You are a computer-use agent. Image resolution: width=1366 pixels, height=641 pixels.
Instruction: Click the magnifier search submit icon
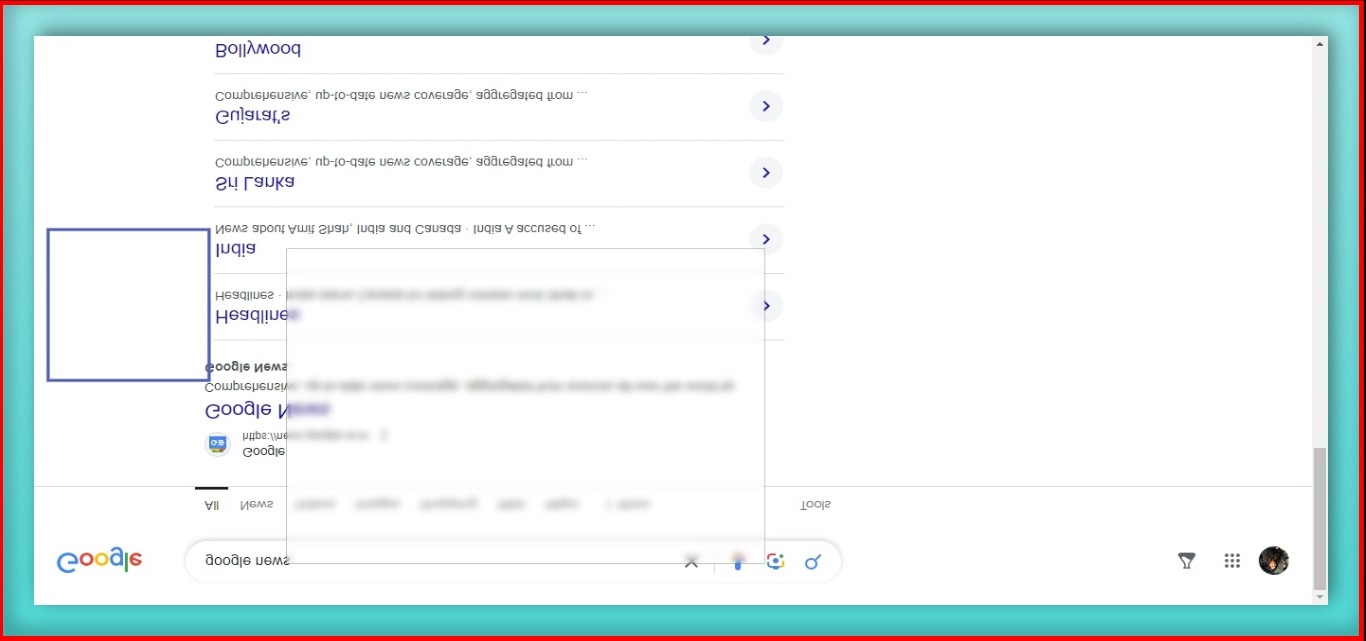click(x=813, y=561)
